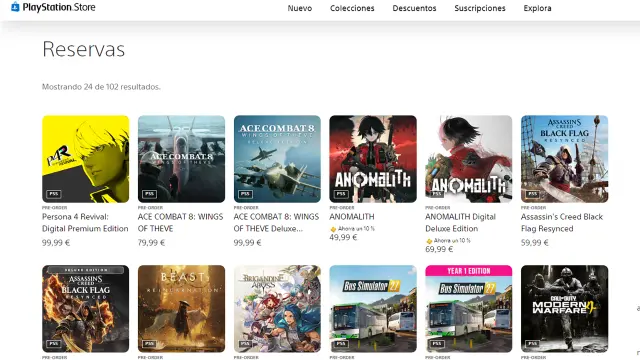Image resolution: width=640 pixels, height=360 pixels.
Task: Open ACE COMBAT 8 Deluxe edition cover
Action: pyautogui.click(x=277, y=159)
